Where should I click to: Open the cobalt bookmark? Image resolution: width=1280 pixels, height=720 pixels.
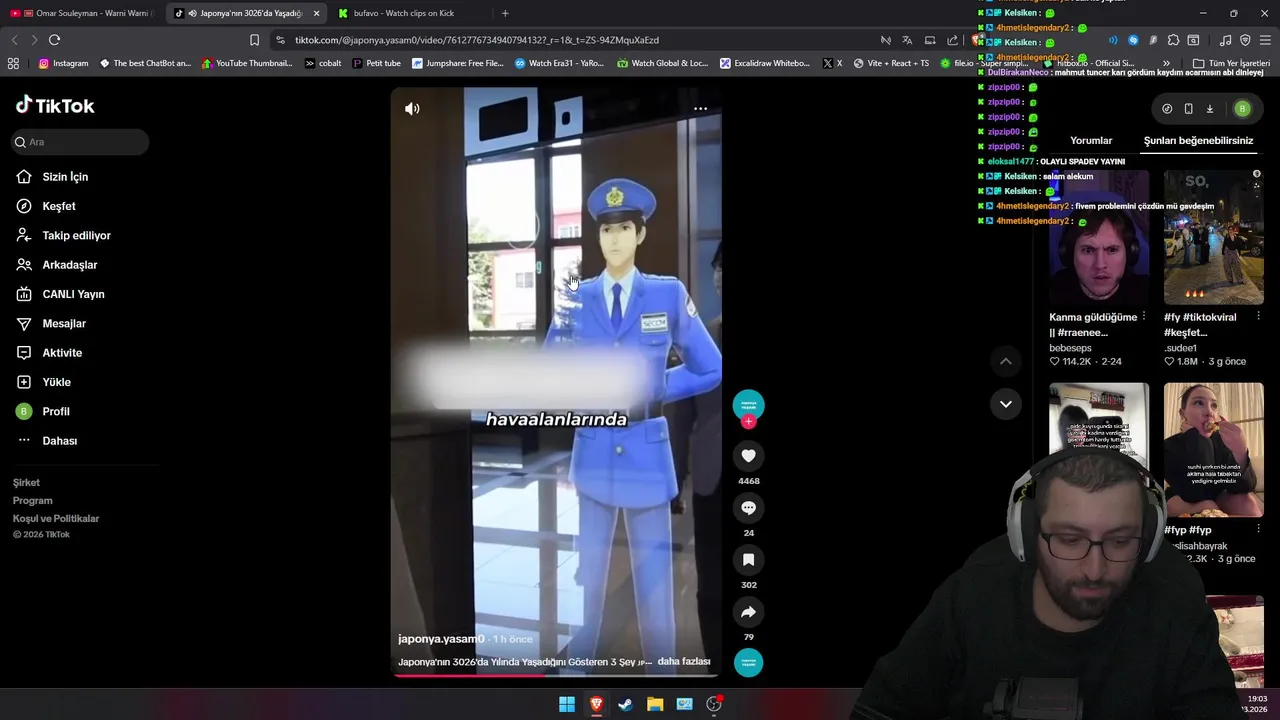point(323,63)
